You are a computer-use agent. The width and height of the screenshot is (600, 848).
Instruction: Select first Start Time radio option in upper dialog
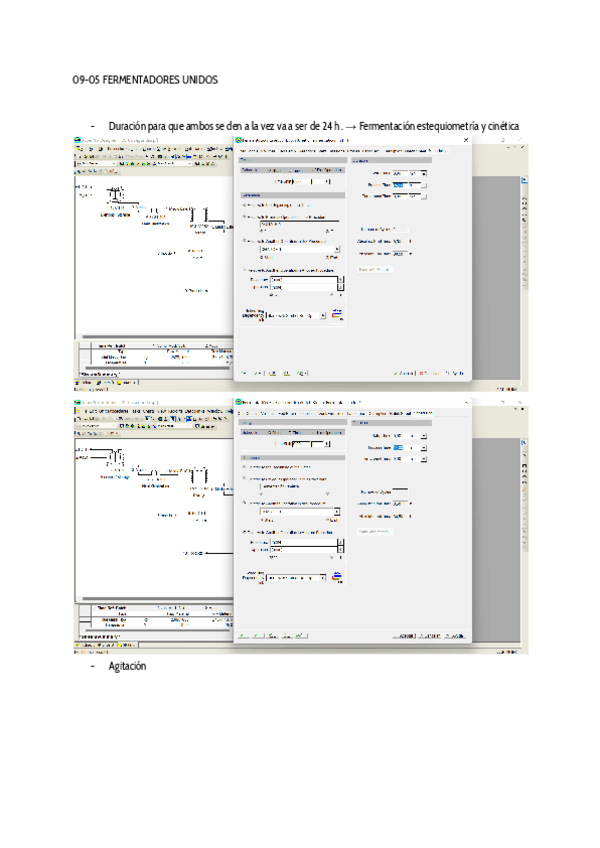click(x=244, y=205)
